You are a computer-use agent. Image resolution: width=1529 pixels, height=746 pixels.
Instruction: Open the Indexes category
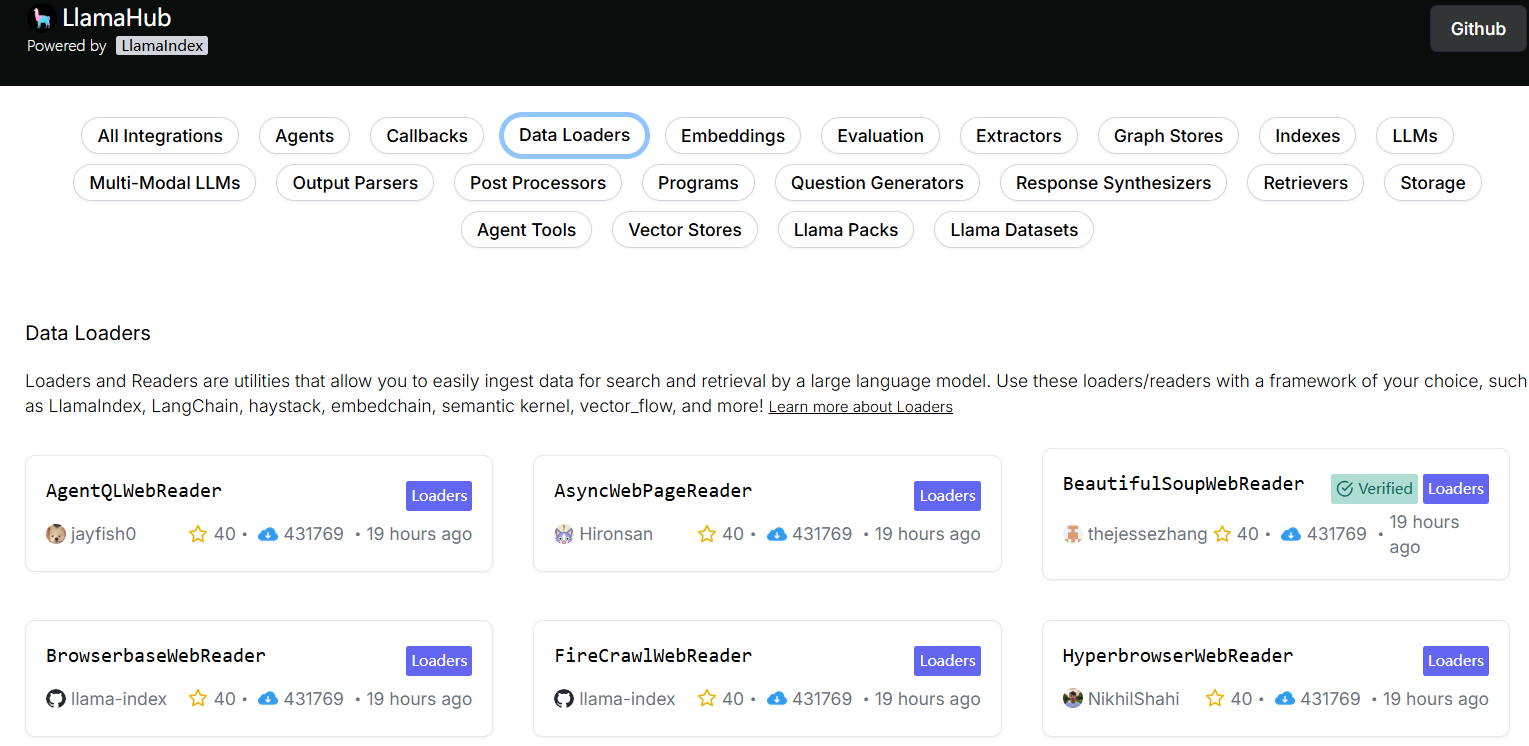(1308, 136)
